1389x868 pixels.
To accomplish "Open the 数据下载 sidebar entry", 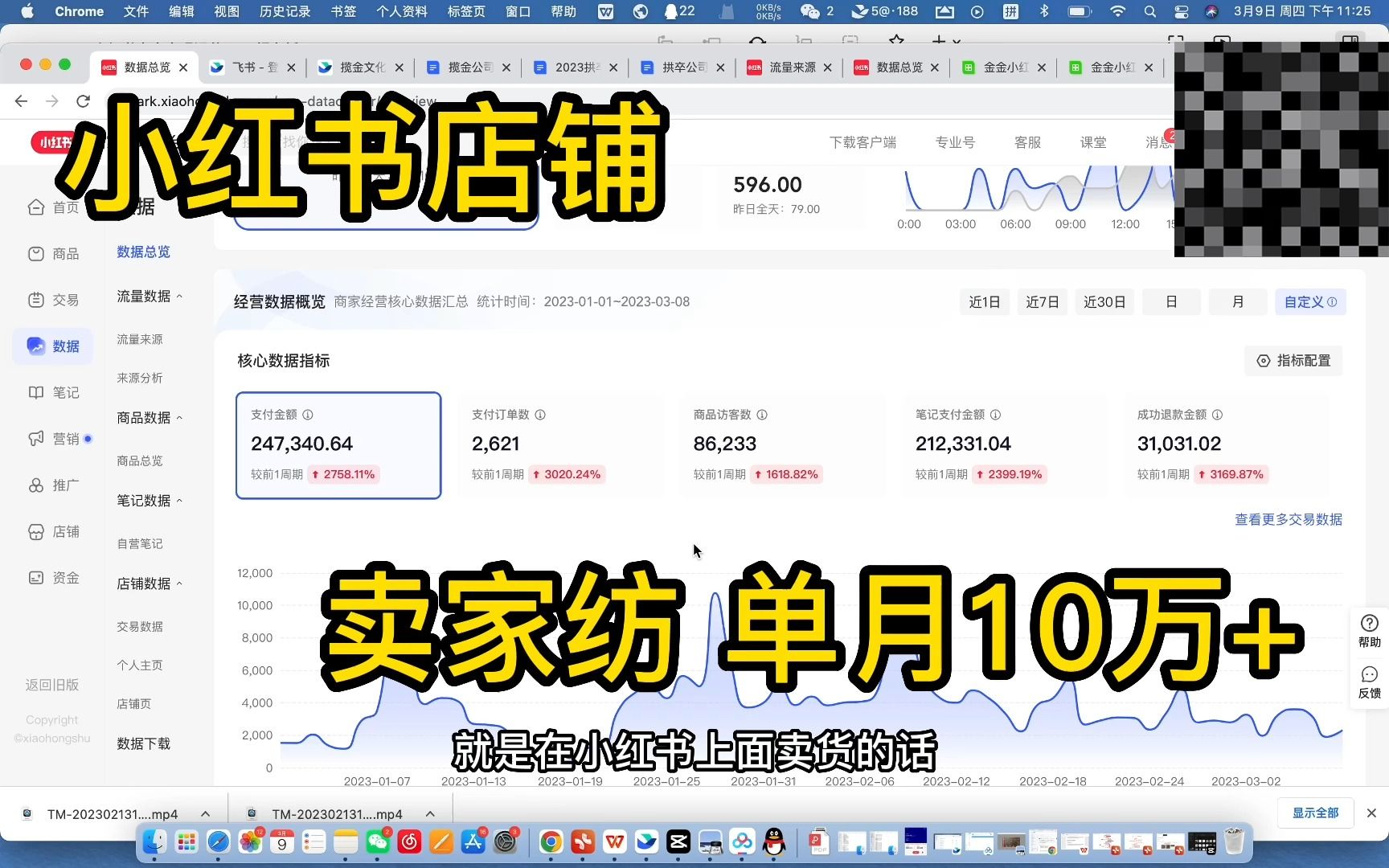I will click(143, 744).
